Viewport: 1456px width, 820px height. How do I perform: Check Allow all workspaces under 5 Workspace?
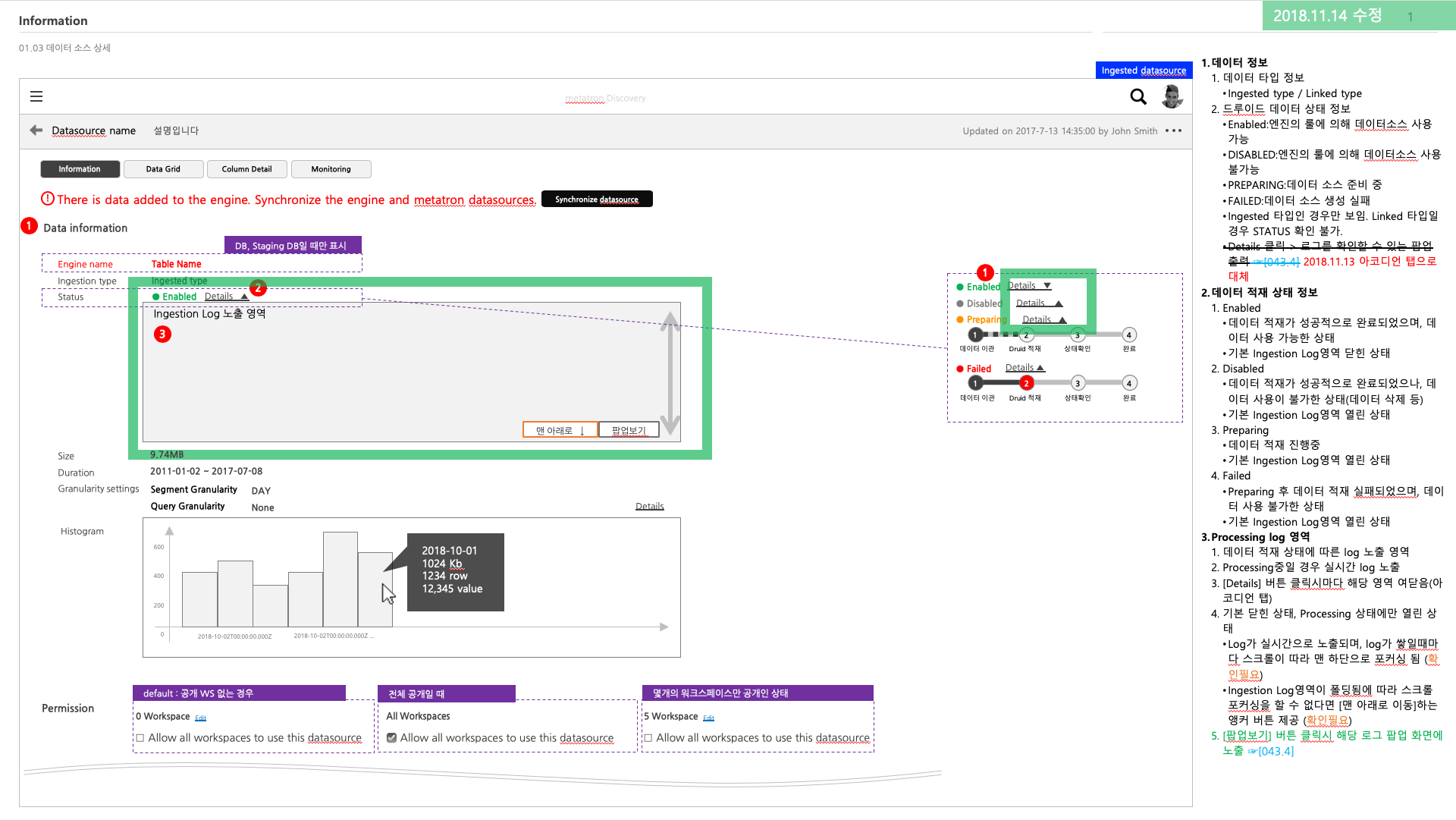point(648,737)
